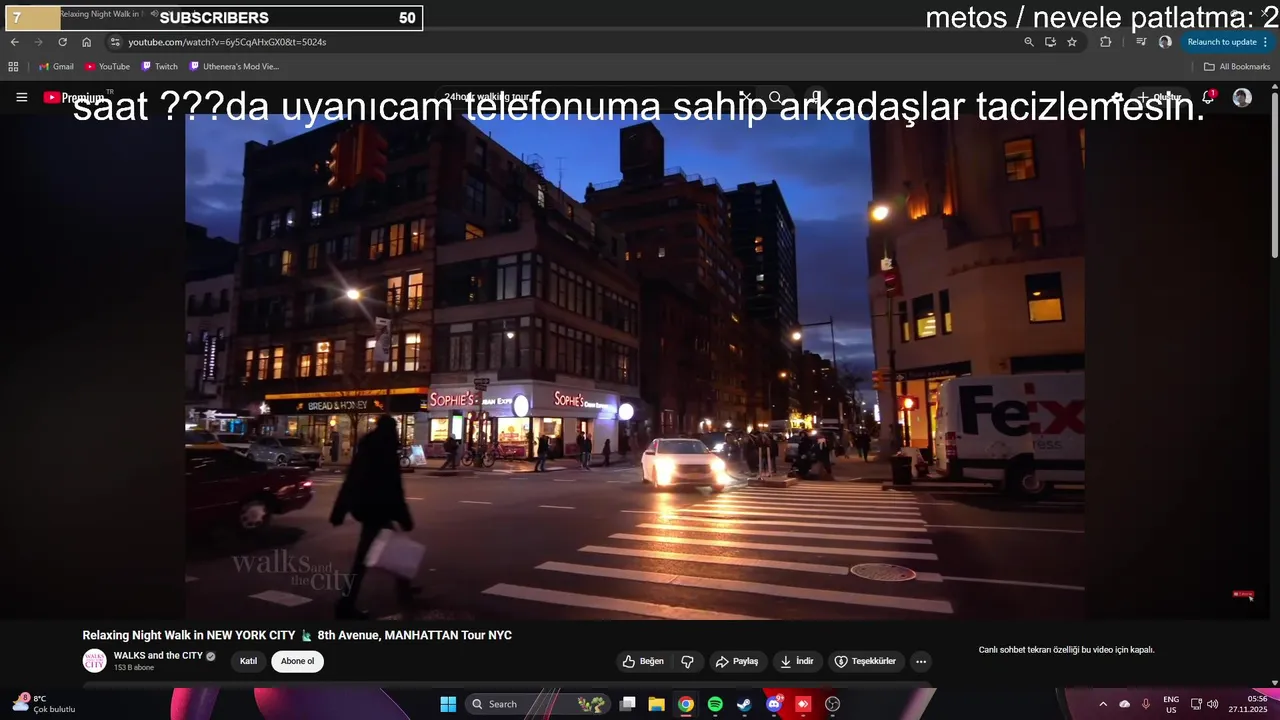Click the zoom magnifier icon in address bar
1280x720 pixels.
[x=1029, y=42]
